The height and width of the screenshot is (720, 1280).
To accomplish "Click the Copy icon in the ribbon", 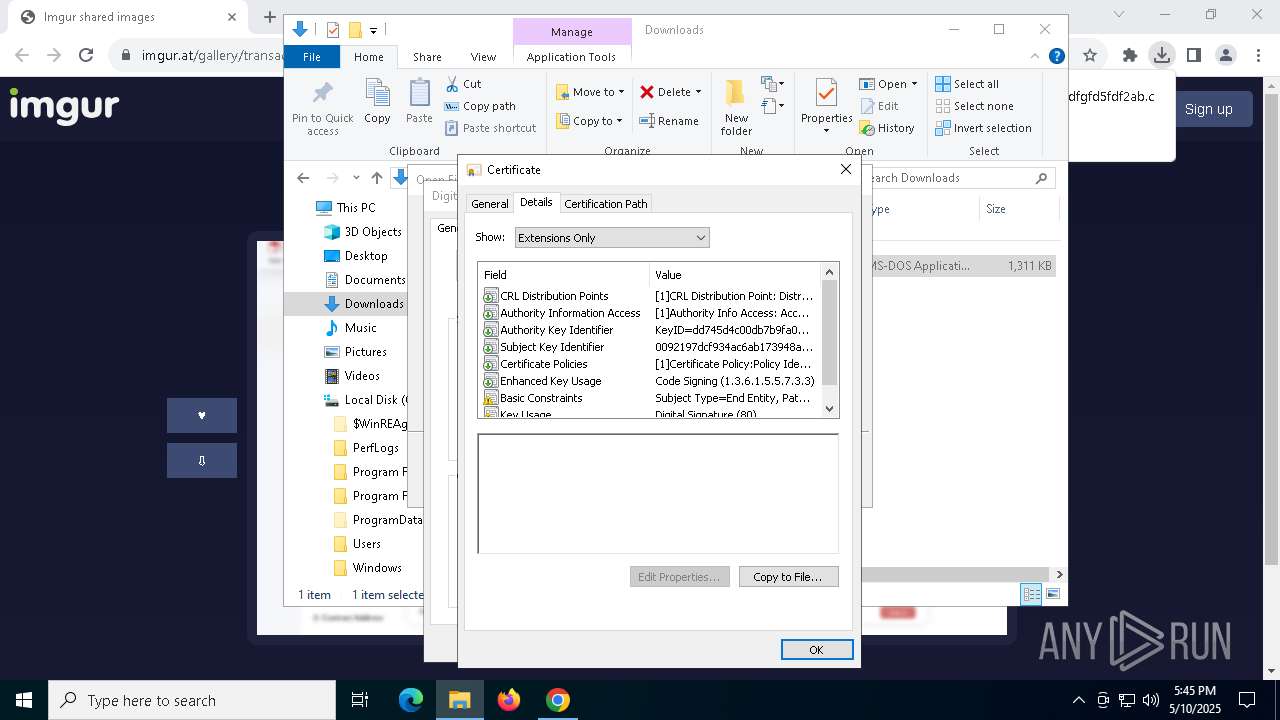I will pyautogui.click(x=377, y=93).
